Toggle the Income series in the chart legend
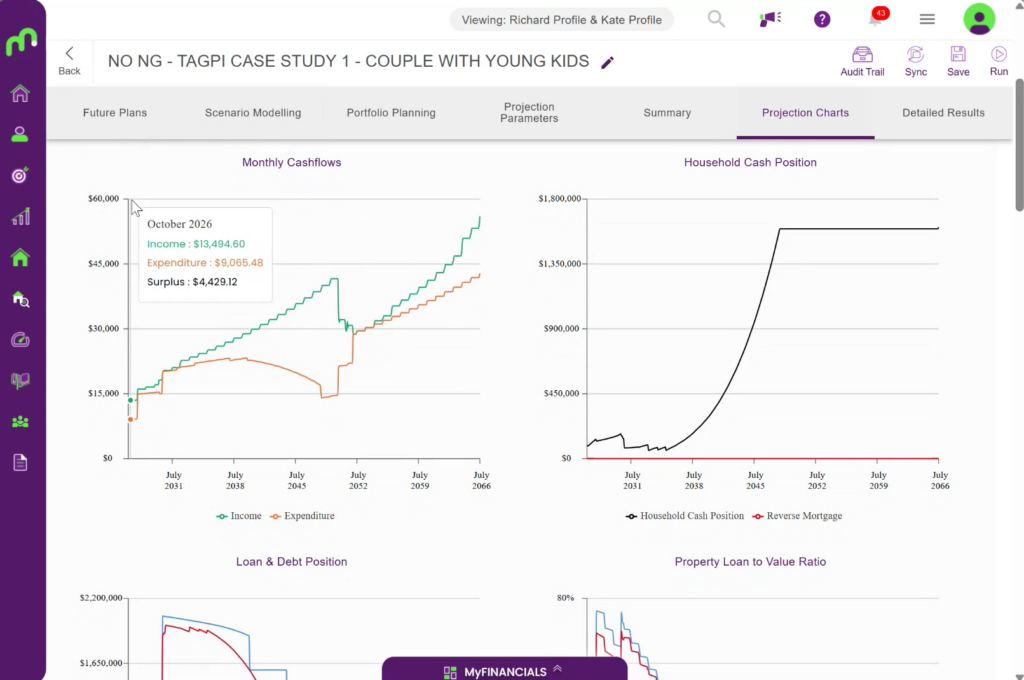The width and height of the screenshot is (1024, 680). [239, 516]
